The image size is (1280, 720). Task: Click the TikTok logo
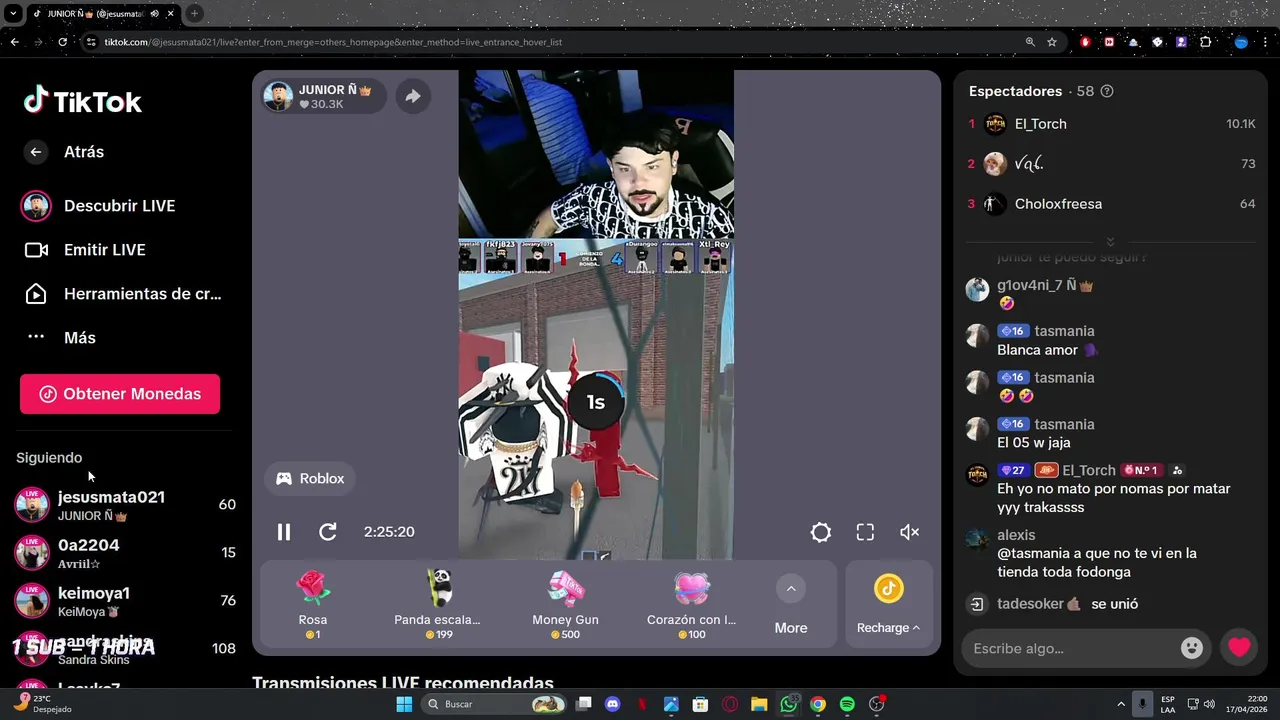[x=83, y=101]
